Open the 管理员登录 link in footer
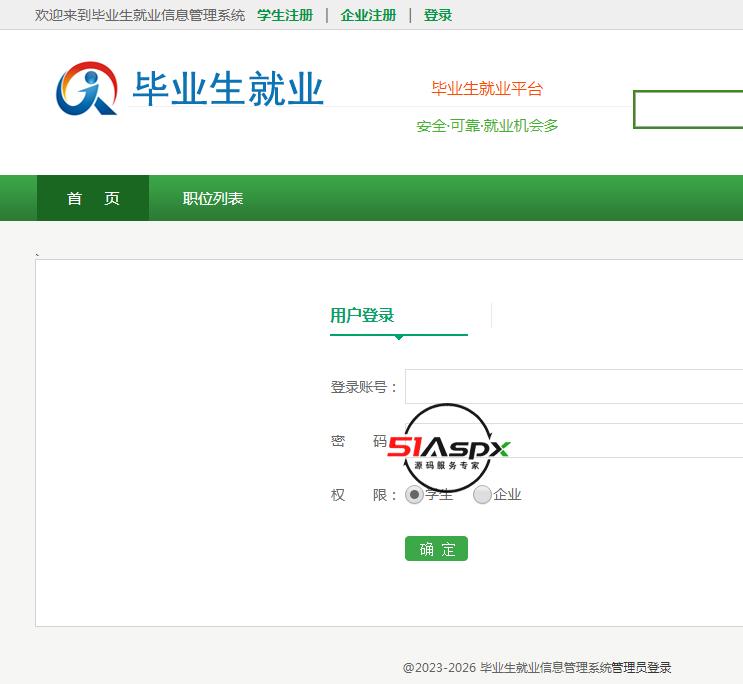This screenshot has height=684, width=743. [641, 668]
